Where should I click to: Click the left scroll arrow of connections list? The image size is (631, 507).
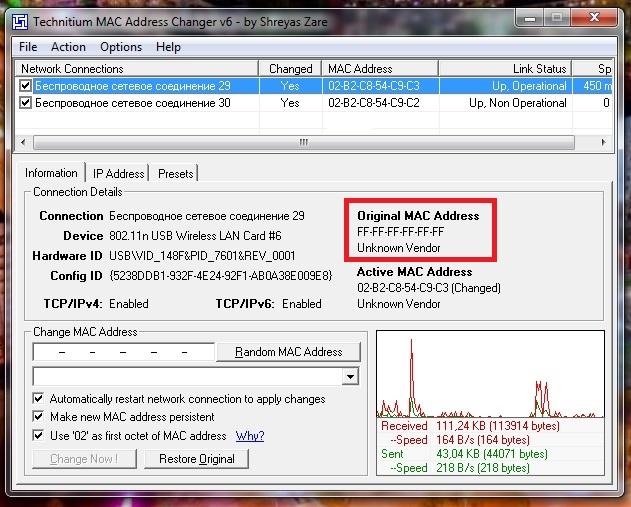pos(23,142)
